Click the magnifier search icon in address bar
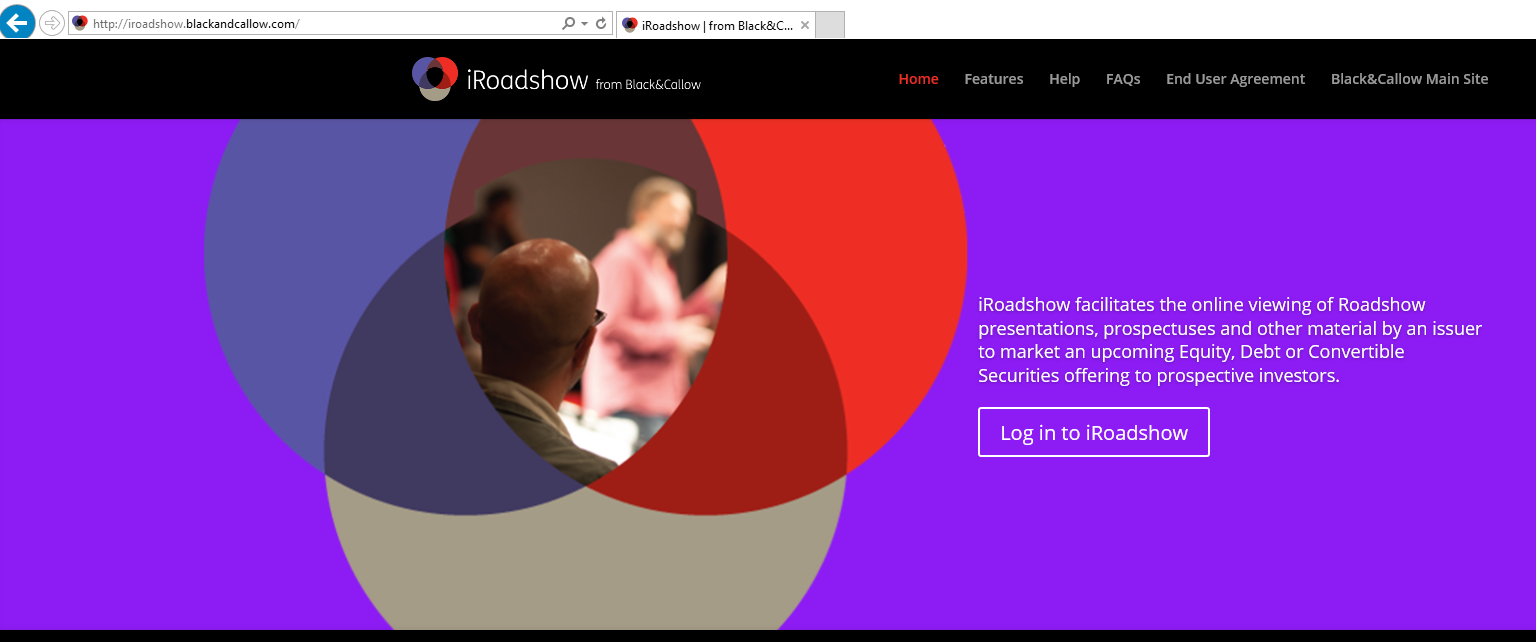This screenshot has width=1536, height=642. point(568,24)
